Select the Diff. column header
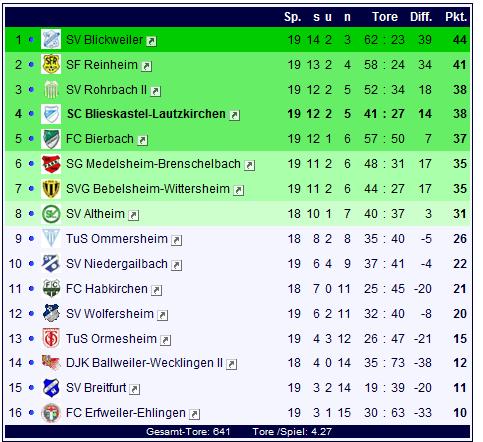The width and height of the screenshot is (483, 442). tap(421, 17)
